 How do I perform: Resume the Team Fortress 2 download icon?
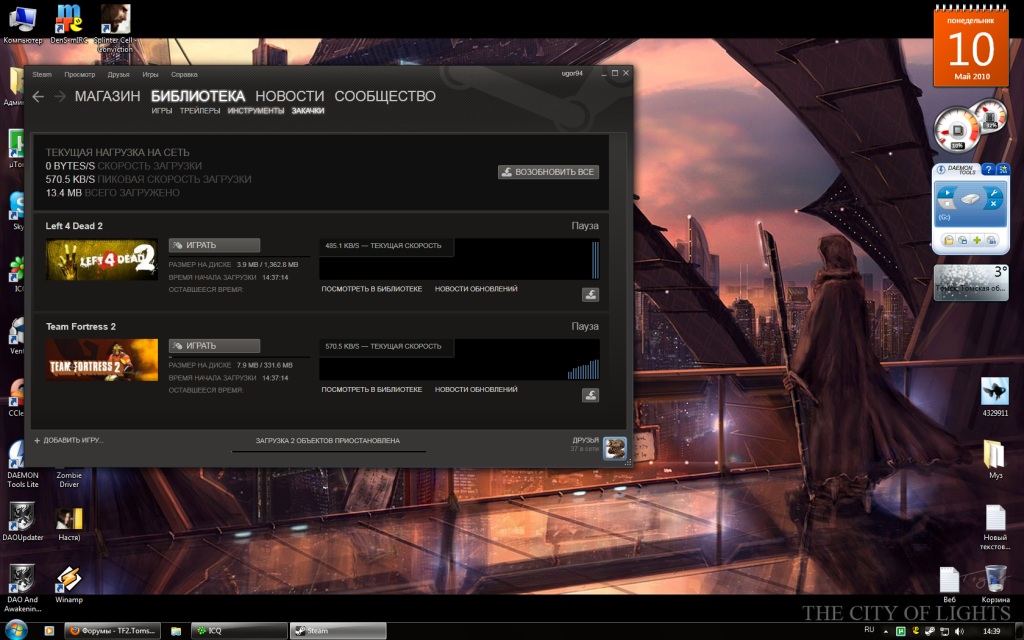(590, 395)
